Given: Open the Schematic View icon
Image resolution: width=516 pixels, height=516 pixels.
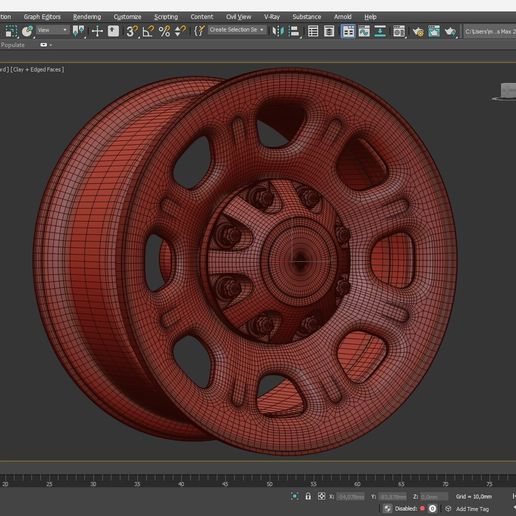Looking at the screenshot, I should (x=380, y=31).
